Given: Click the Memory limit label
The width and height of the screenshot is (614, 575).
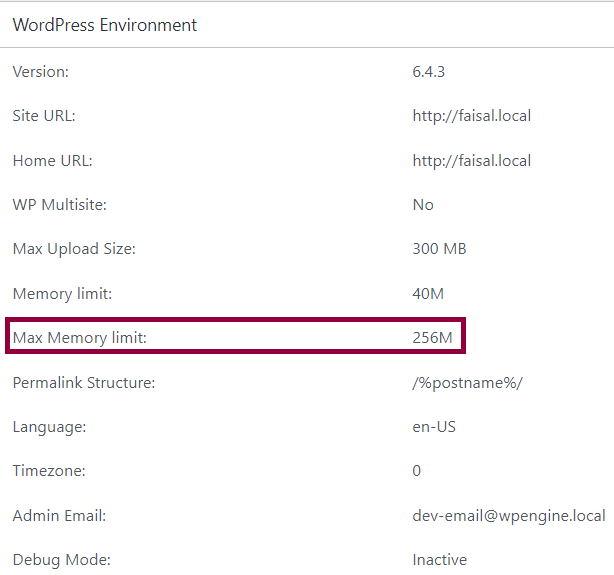Looking at the screenshot, I should click(62, 294).
